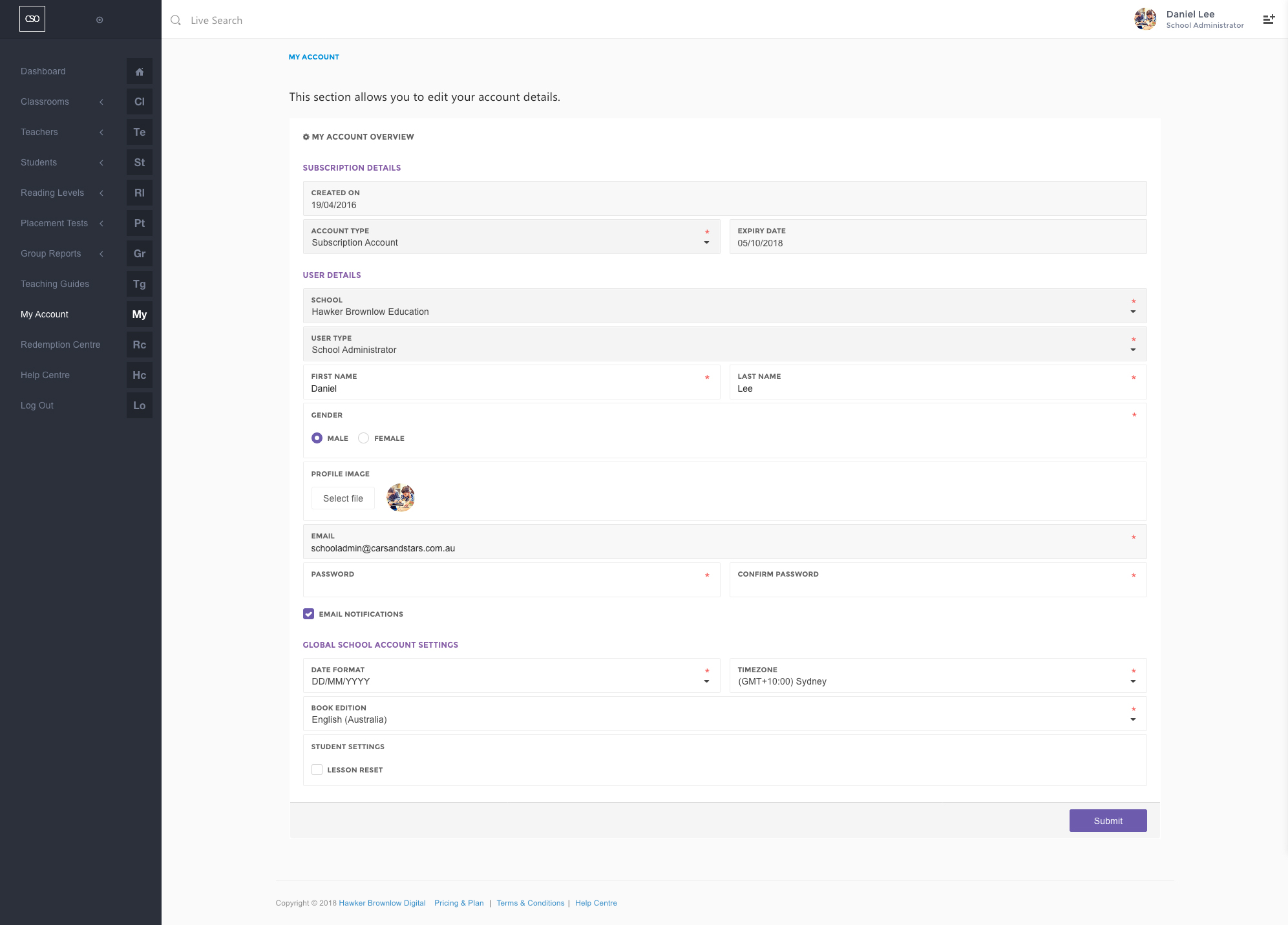Click the CSO logo icon

(x=32, y=19)
